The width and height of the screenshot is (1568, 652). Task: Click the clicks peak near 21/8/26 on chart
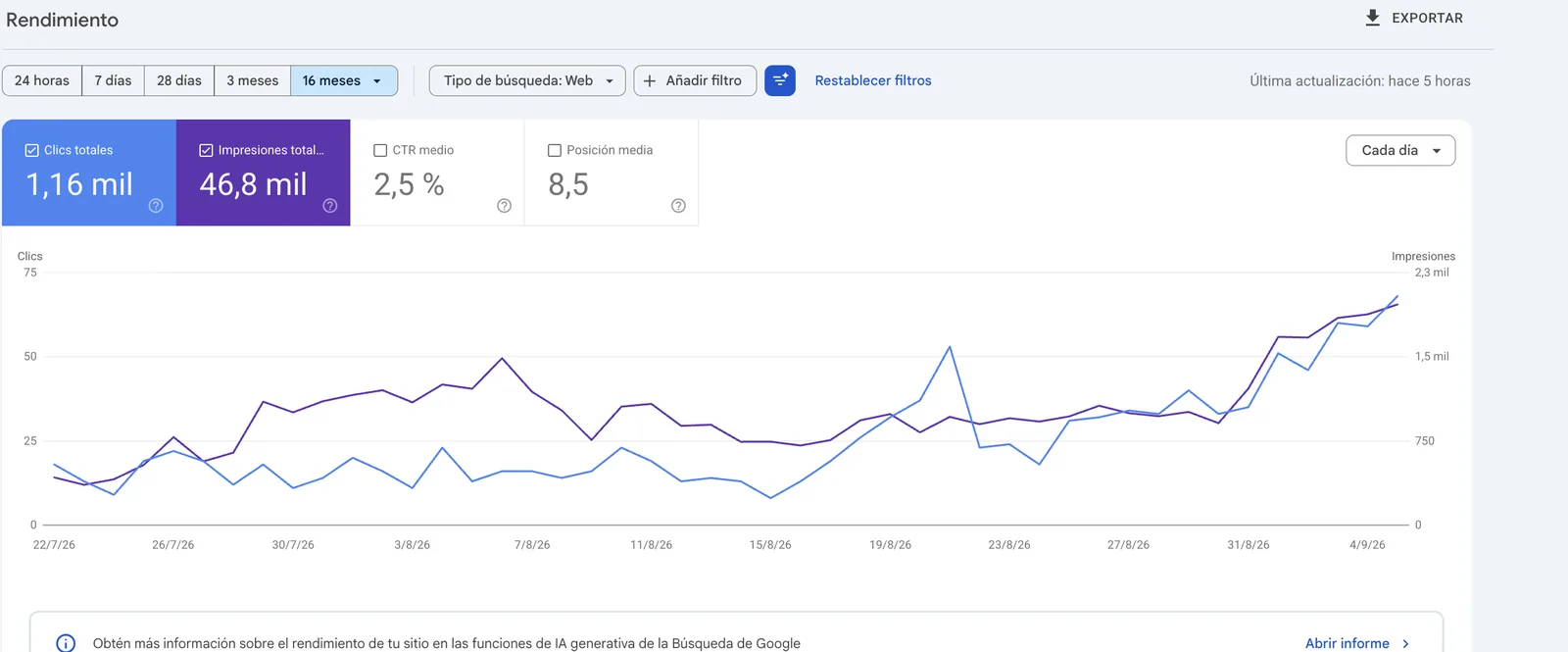click(x=950, y=347)
